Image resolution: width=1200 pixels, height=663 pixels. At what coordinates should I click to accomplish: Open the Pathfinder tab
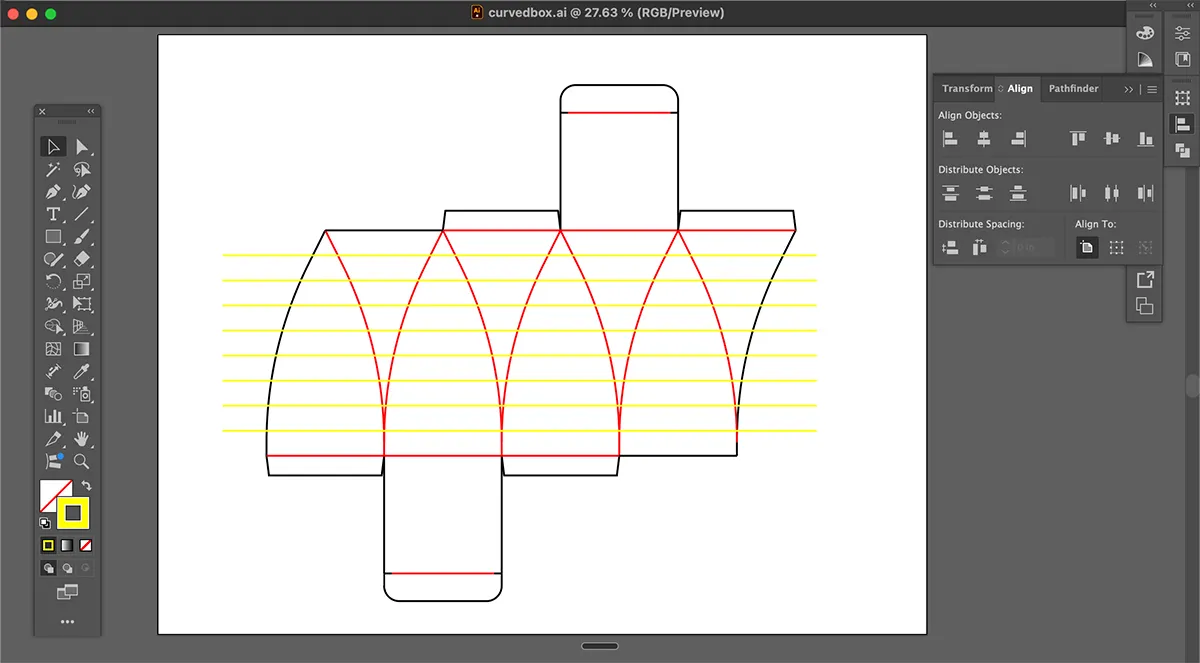click(1073, 89)
